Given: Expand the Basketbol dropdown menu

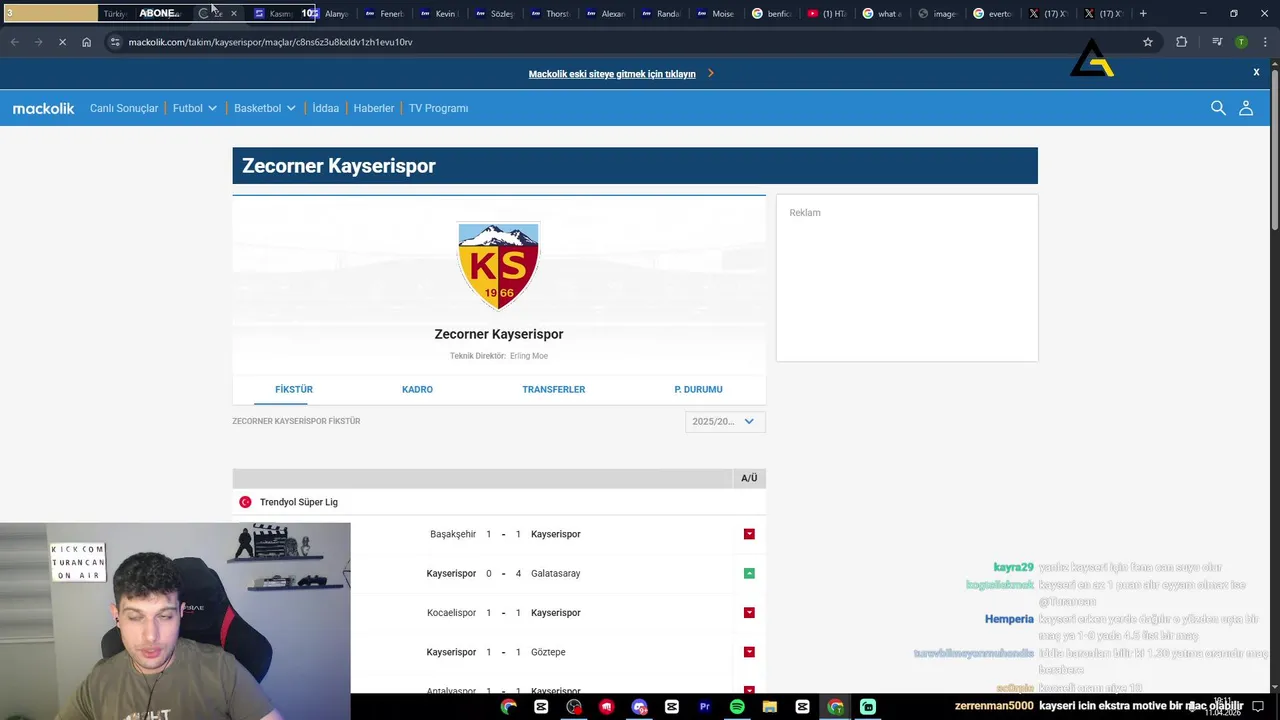Looking at the screenshot, I should [x=265, y=108].
